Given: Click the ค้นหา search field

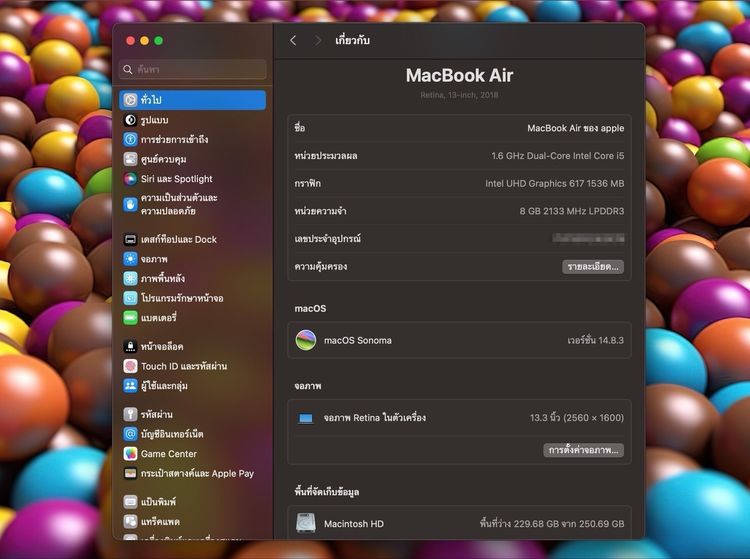Looking at the screenshot, I should click(x=193, y=69).
